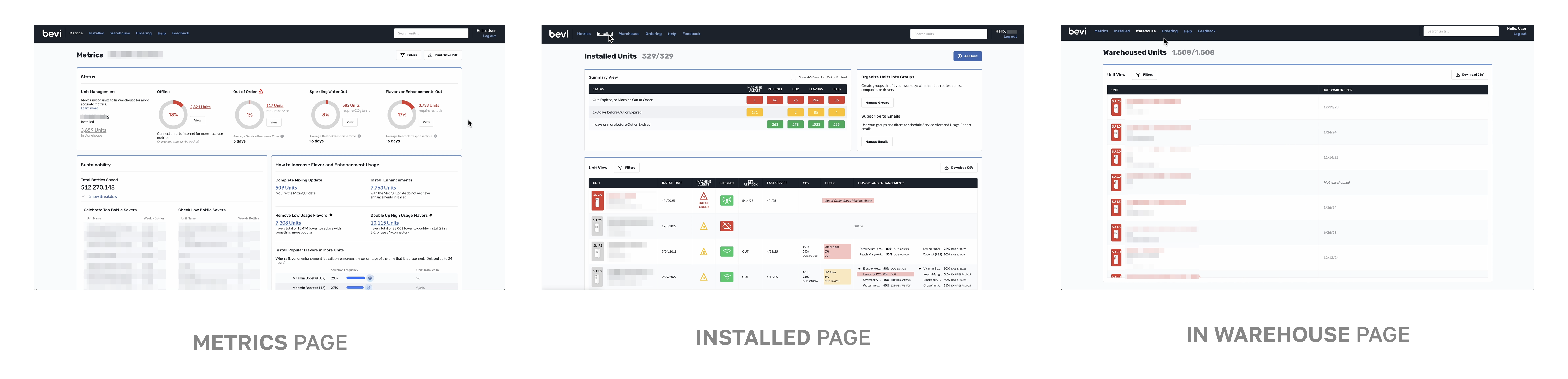Image resolution: width=1568 pixels, height=379 pixels.
Task: Click the bevi logo on the Metrics page
Action: (52, 33)
